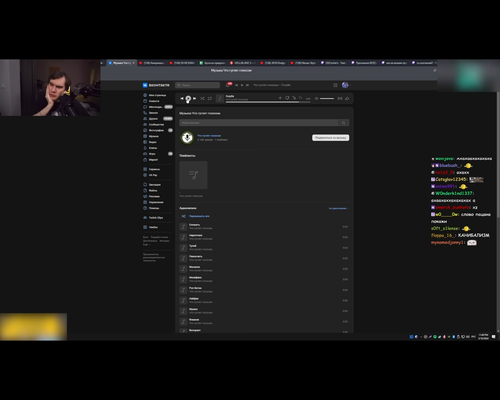Viewport: 500px width, 400px height.
Task: Open Windows notification center icon
Action: point(494,337)
